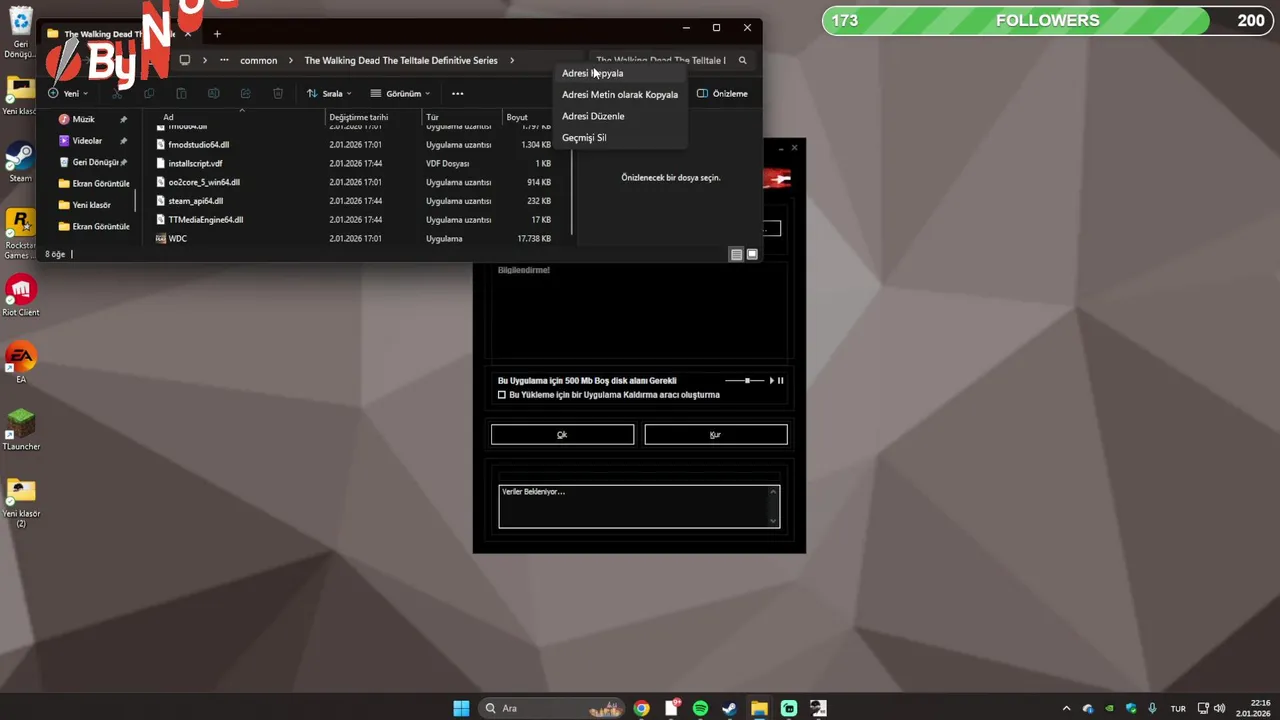The width and height of the screenshot is (1280, 720).
Task: Choose Adresi Düzenle in the context menu
Action: 620,116
